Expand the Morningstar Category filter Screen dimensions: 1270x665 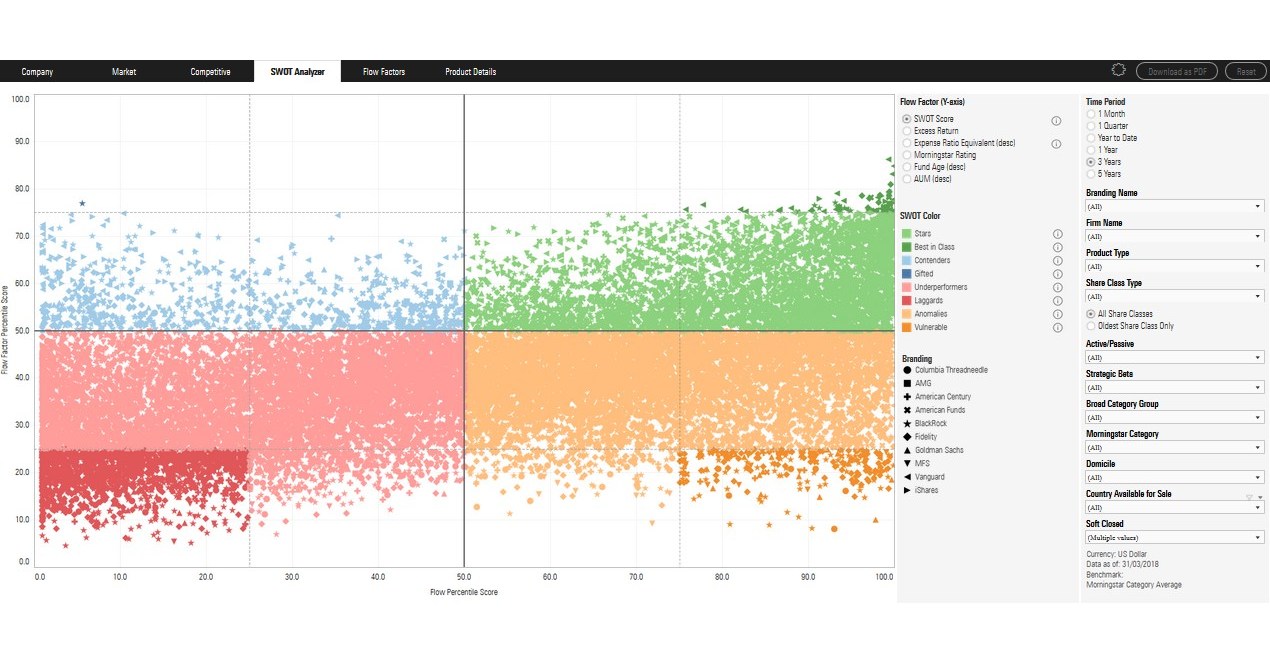(x=1172, y=447)
